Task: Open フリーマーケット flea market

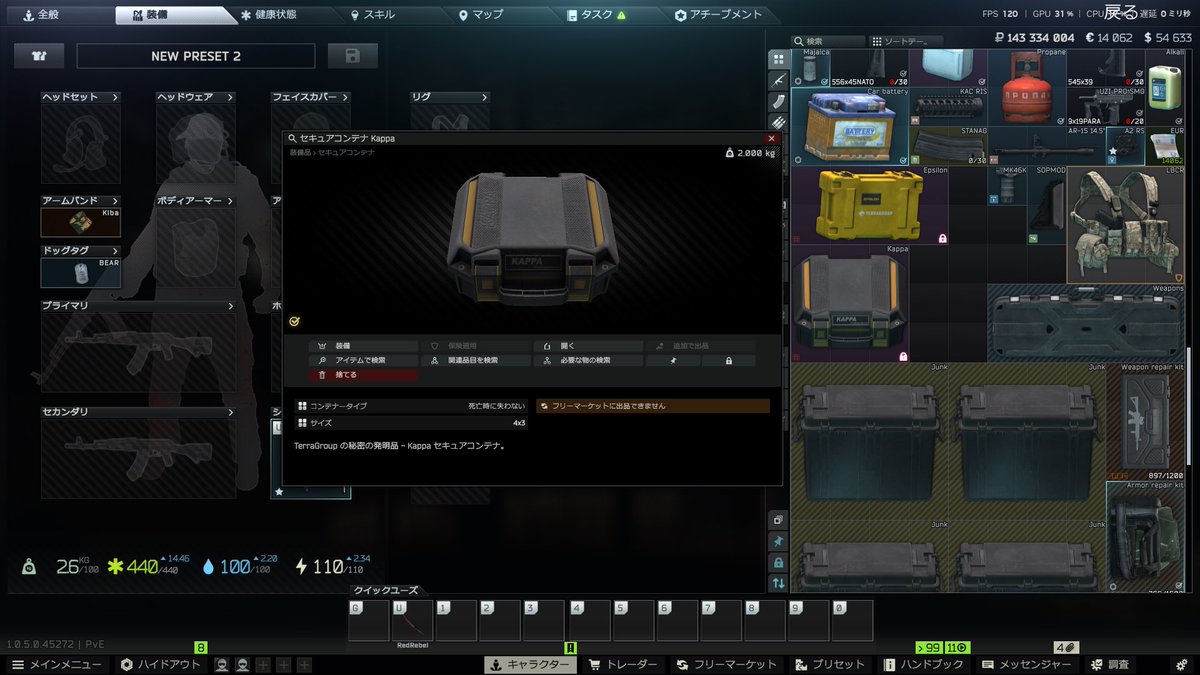Action: [x=727, y=664]
